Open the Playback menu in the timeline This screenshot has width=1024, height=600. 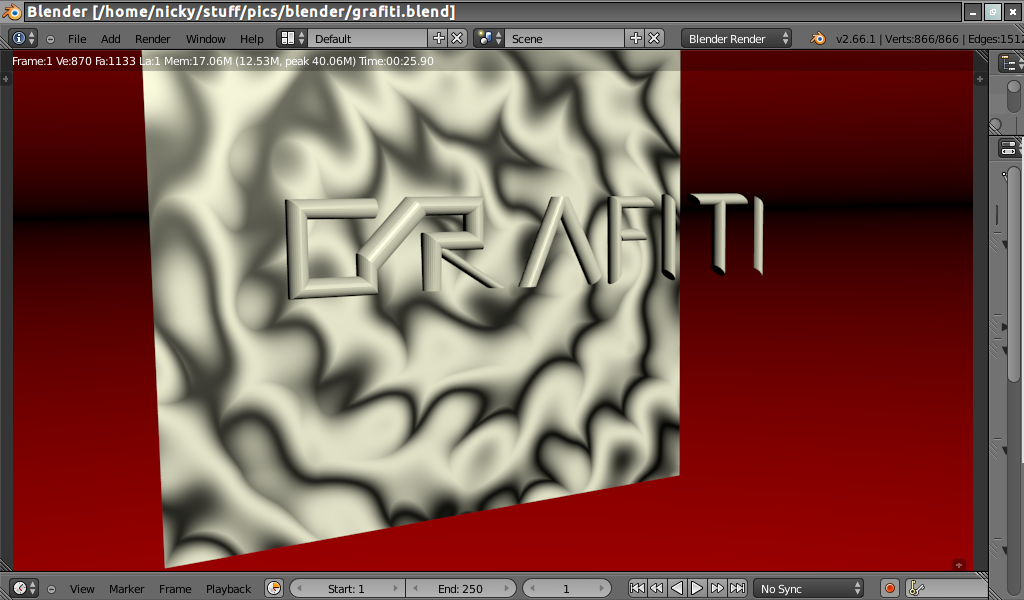pos(229,589)
